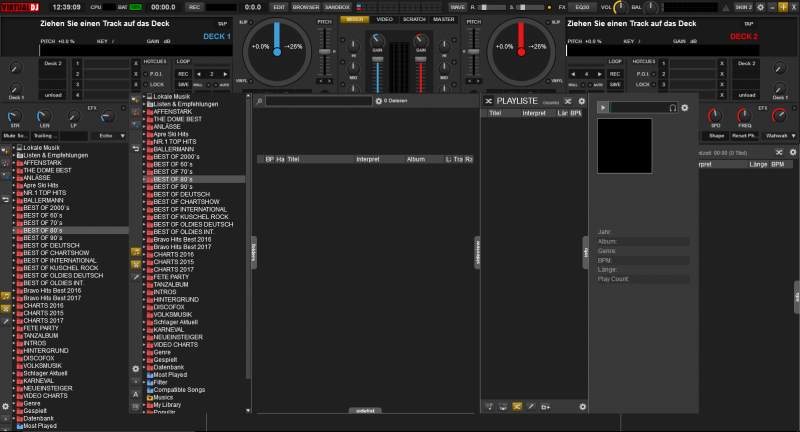Switch to the MIXER tab
The height and width of the screenshot is (432, 800).
click(x=355, y=19)
